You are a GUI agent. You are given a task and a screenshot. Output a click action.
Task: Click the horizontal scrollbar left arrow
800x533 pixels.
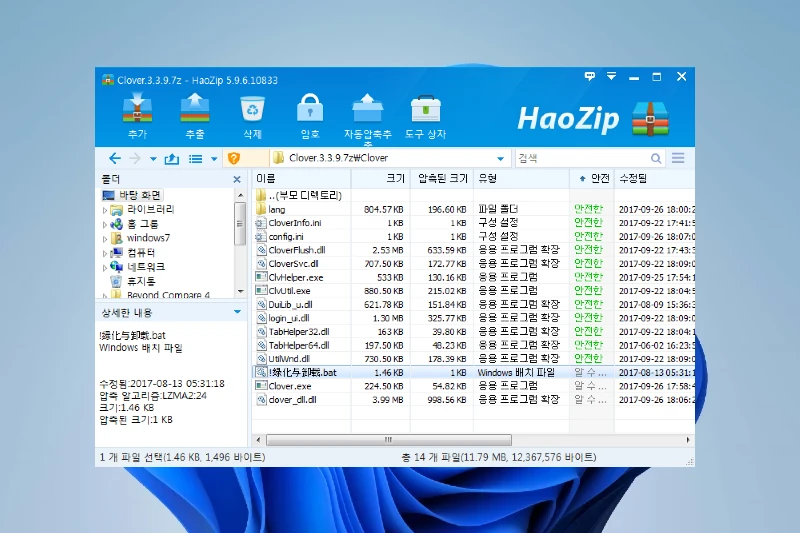point(258,440)
